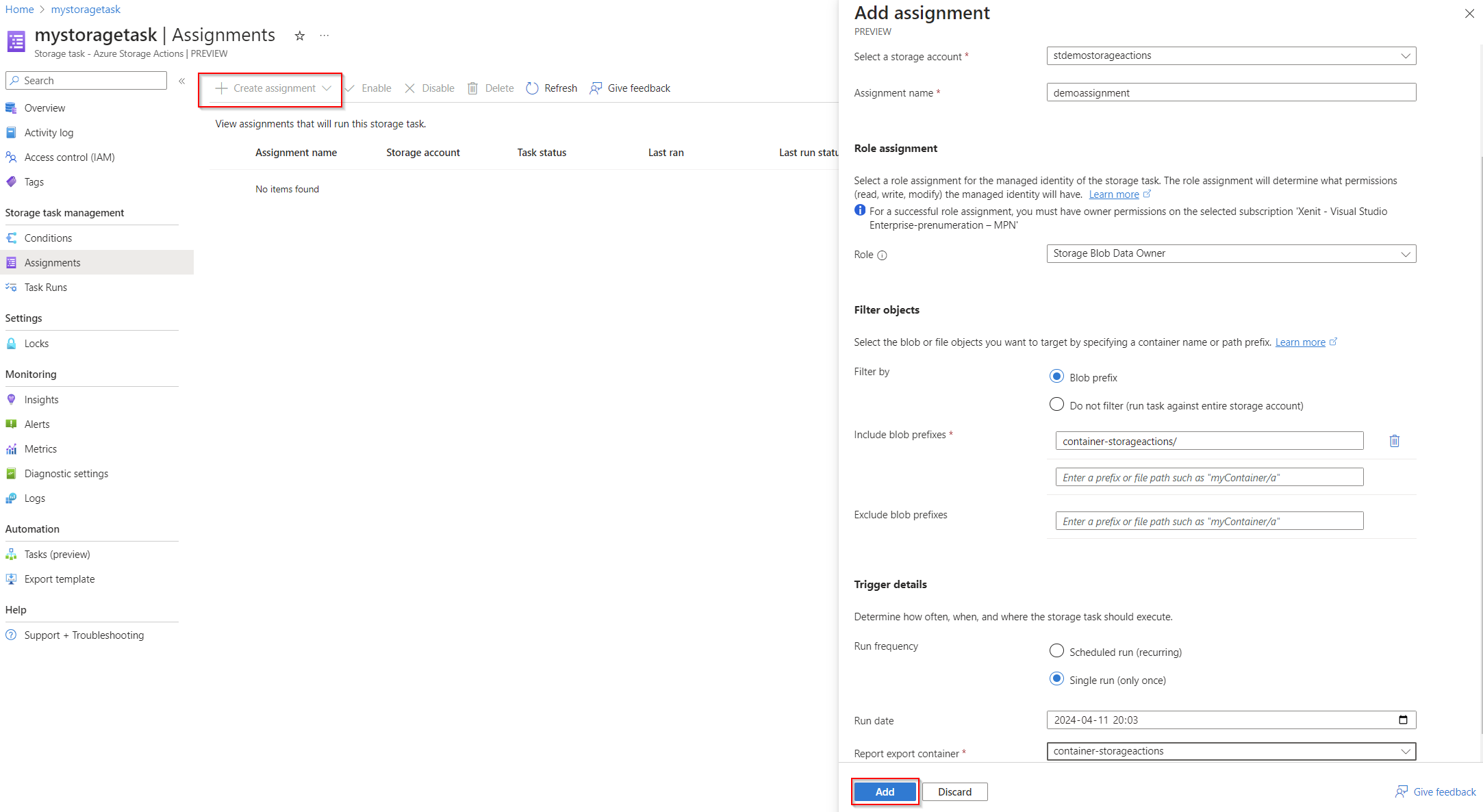Expand the Create assignment dropdown
The height and width of the screenshot is (812, 1483).
coord(272,88)
